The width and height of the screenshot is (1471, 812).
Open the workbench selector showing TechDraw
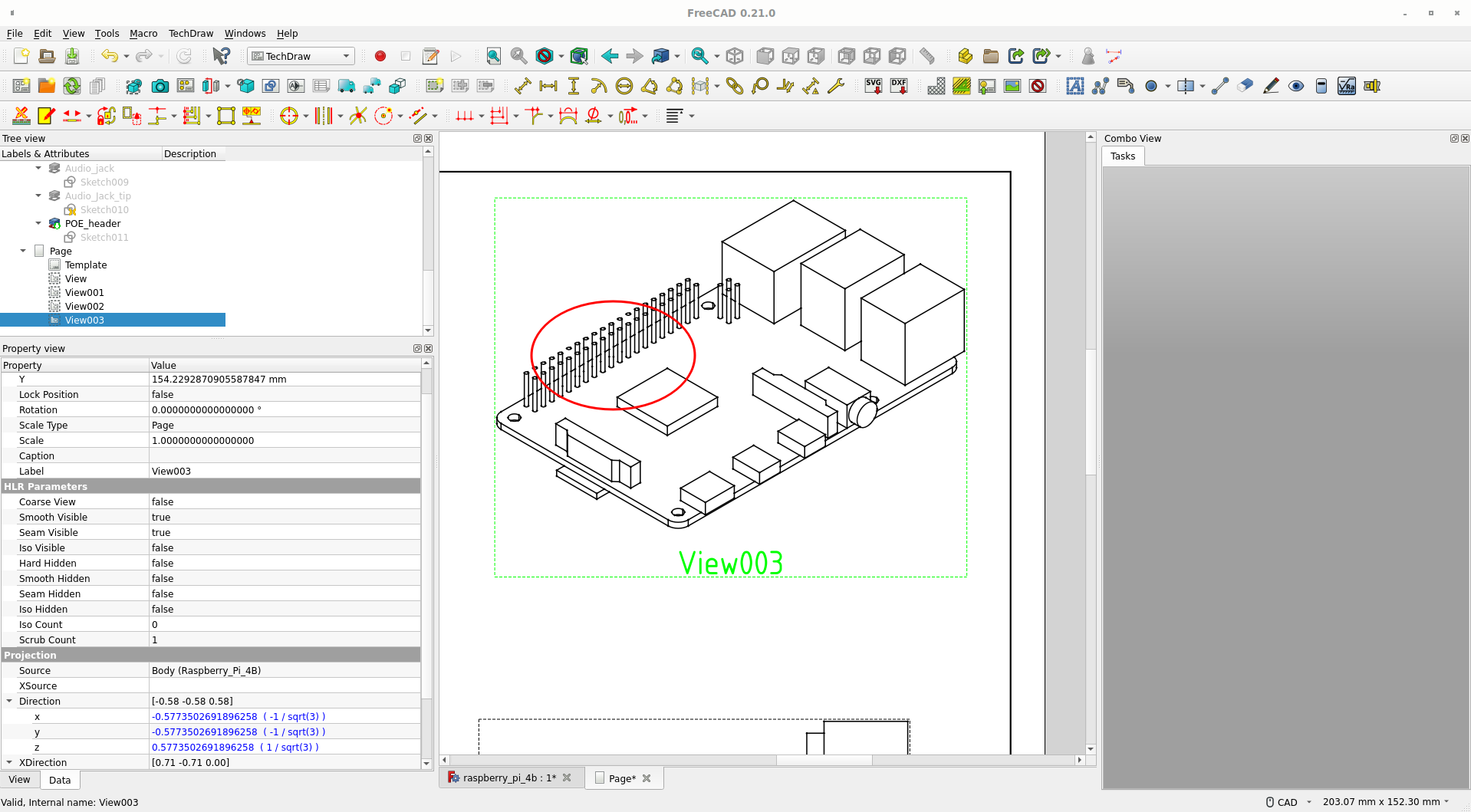pos(300,56)
